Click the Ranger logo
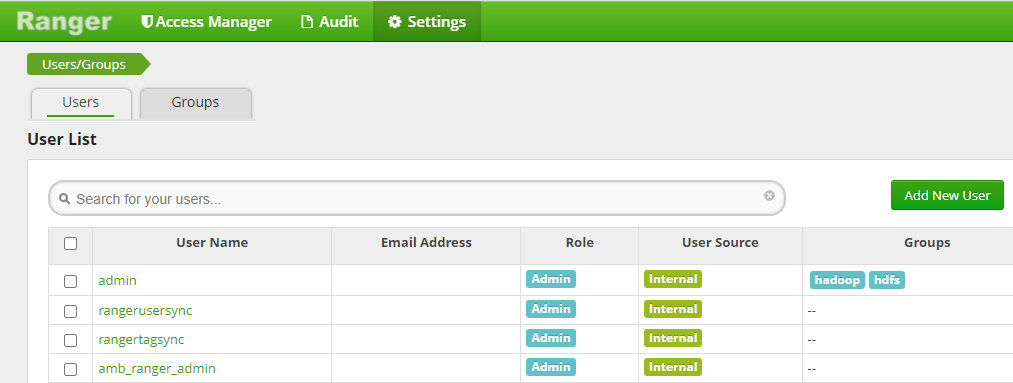 coord(64,21)
